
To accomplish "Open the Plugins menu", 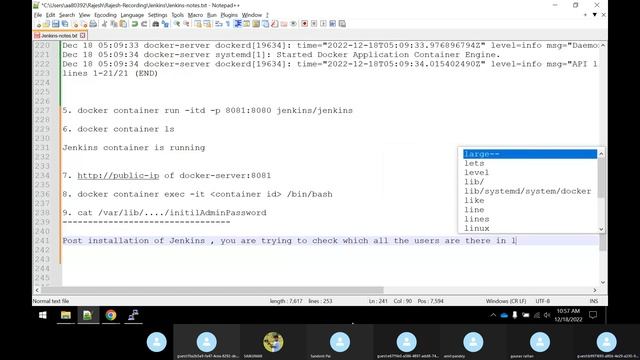I will point(229,15).
